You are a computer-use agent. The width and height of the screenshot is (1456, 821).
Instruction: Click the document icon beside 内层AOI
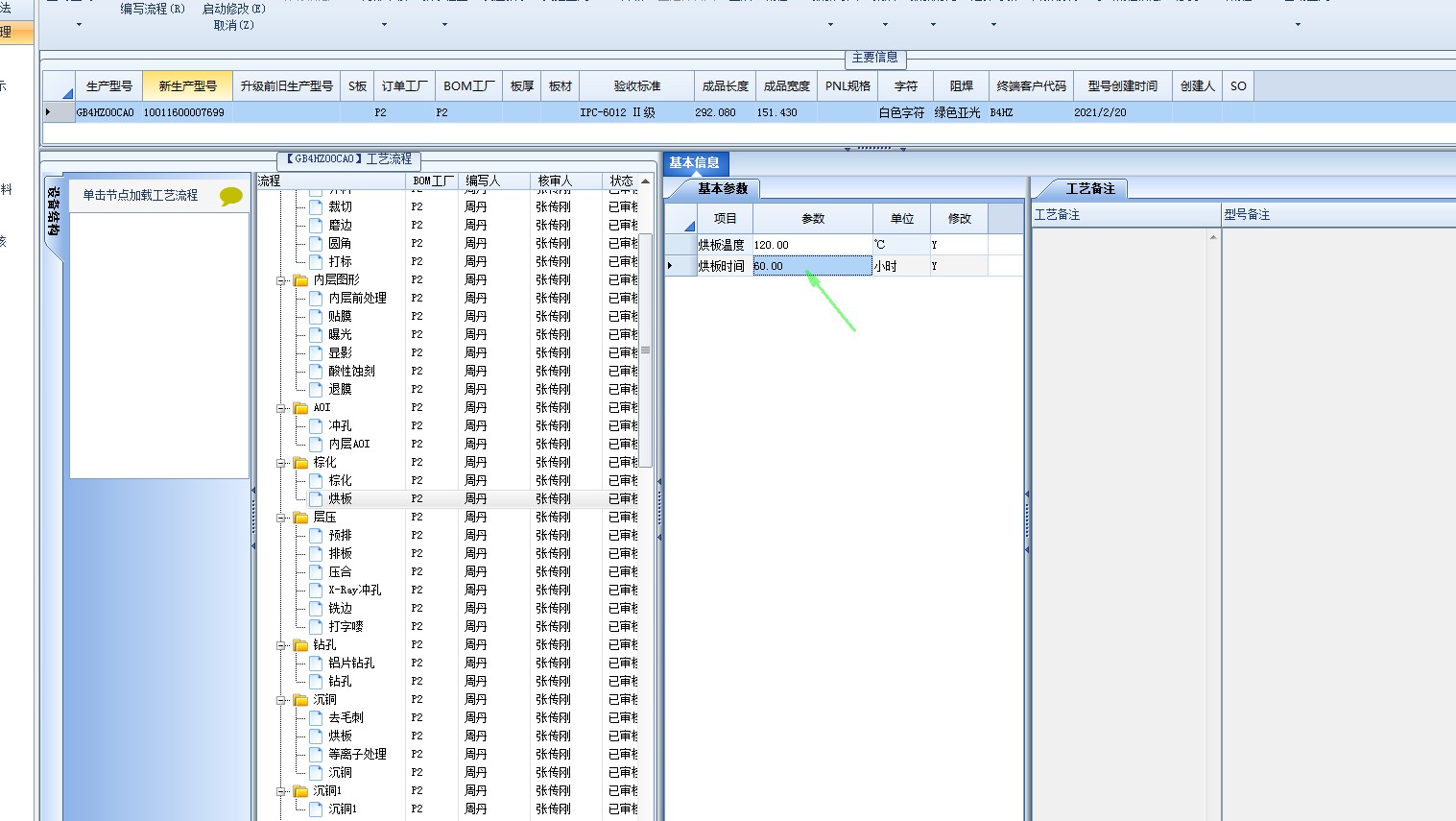(x=316, y=444)
